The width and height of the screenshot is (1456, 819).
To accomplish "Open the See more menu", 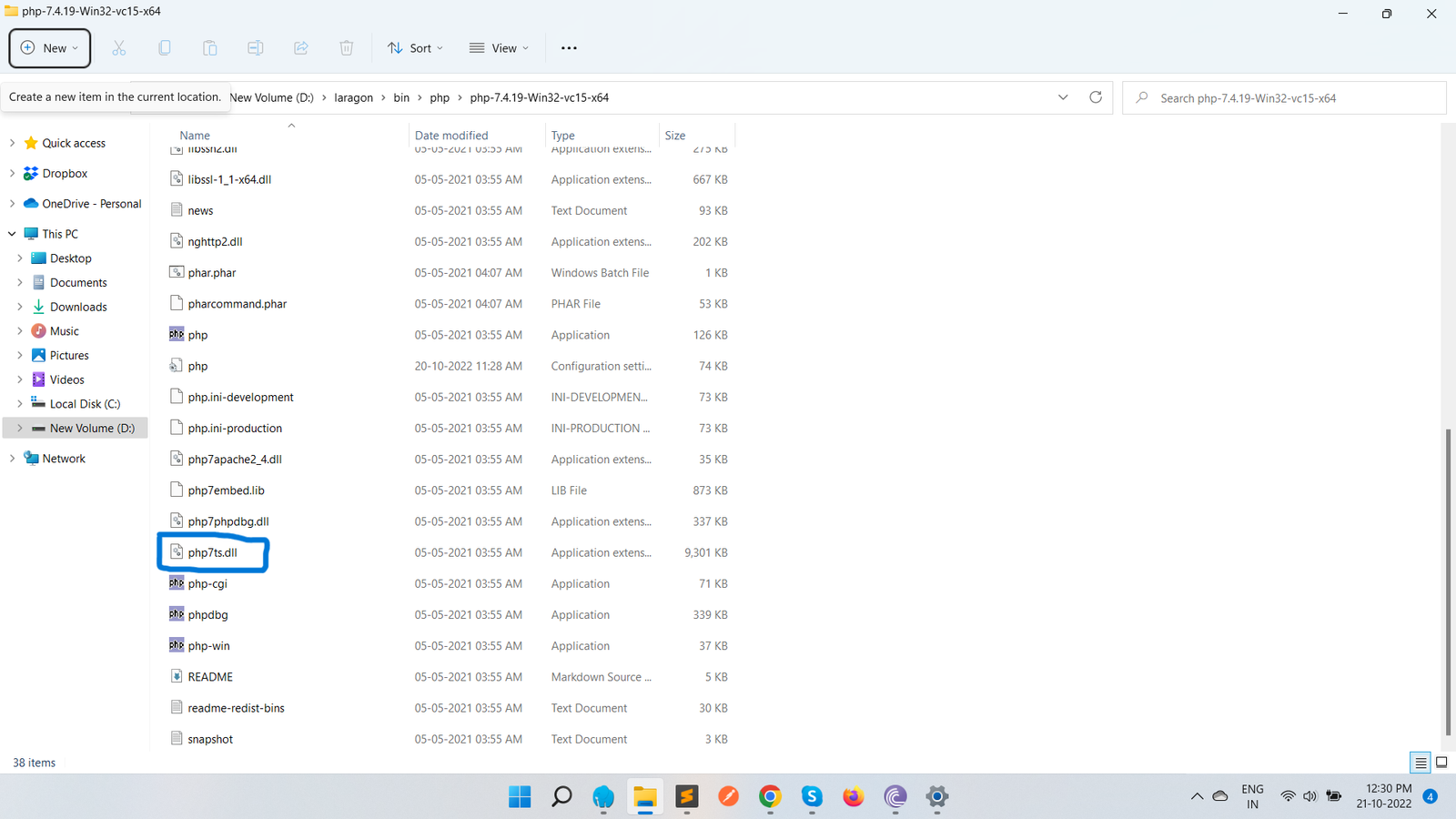I will (x=569, y=47).
